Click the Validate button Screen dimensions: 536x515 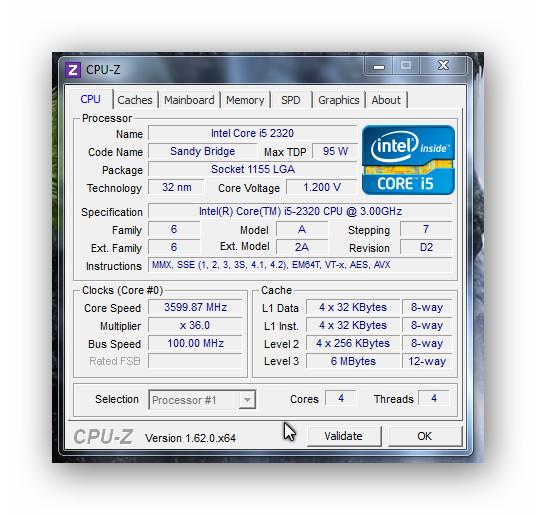(x=344, y=436)
